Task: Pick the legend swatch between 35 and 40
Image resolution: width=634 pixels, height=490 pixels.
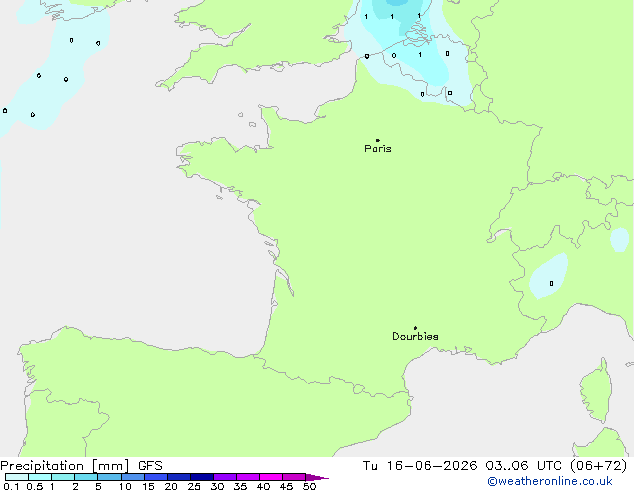Action: tap(248, 477)
